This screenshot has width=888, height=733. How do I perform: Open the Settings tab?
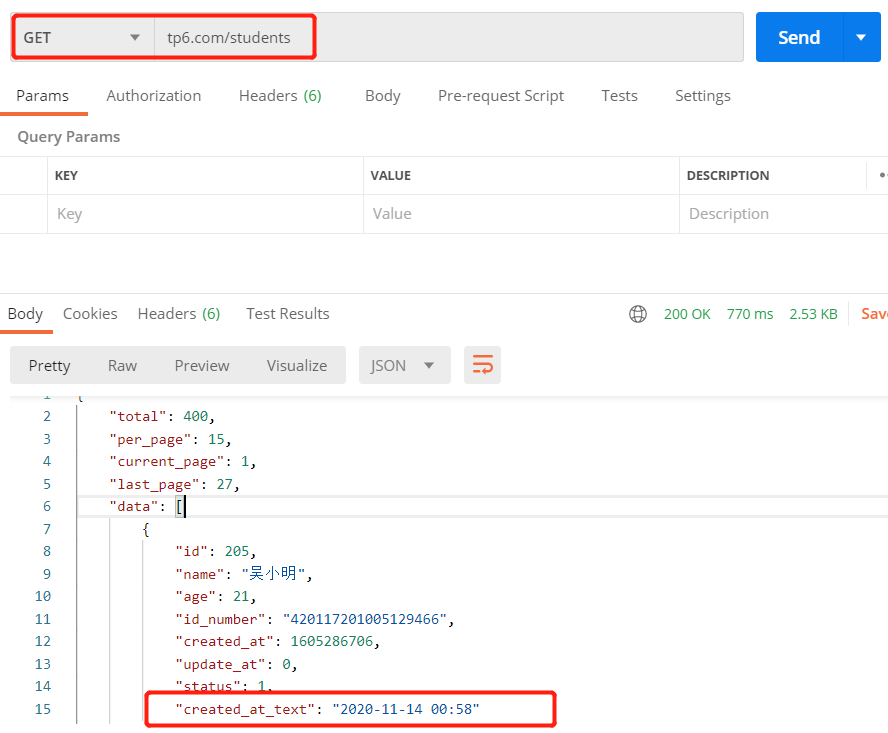(x=702, y=96)
